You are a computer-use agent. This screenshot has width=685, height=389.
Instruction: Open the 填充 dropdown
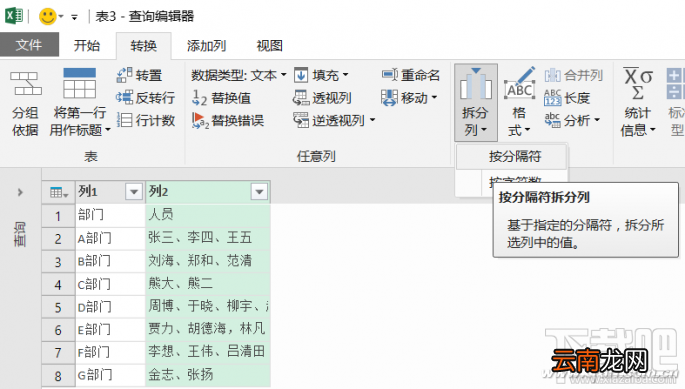[x=321, y=75]
